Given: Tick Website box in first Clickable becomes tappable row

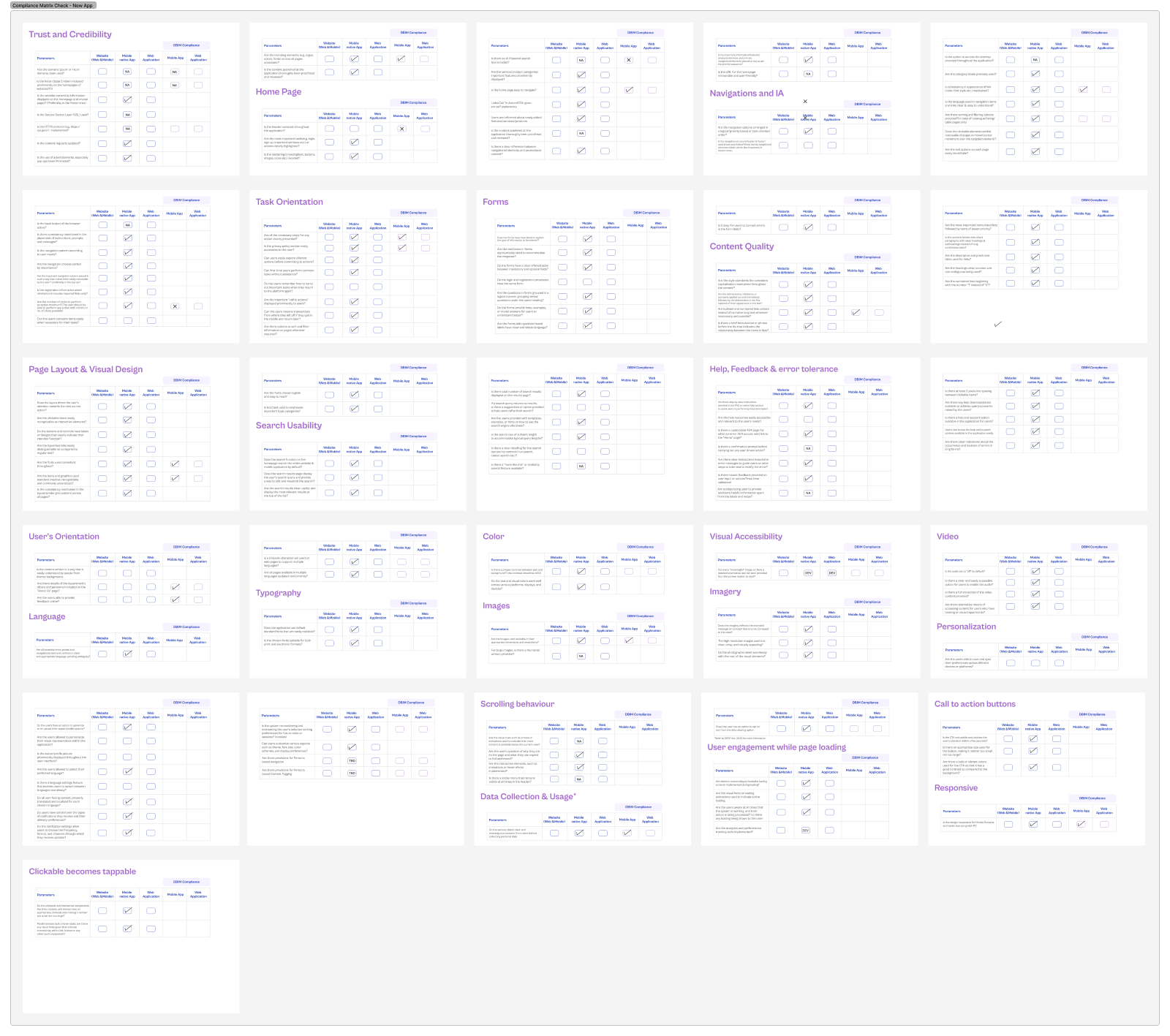Looking at the screenshot, I should click(102, 911).
